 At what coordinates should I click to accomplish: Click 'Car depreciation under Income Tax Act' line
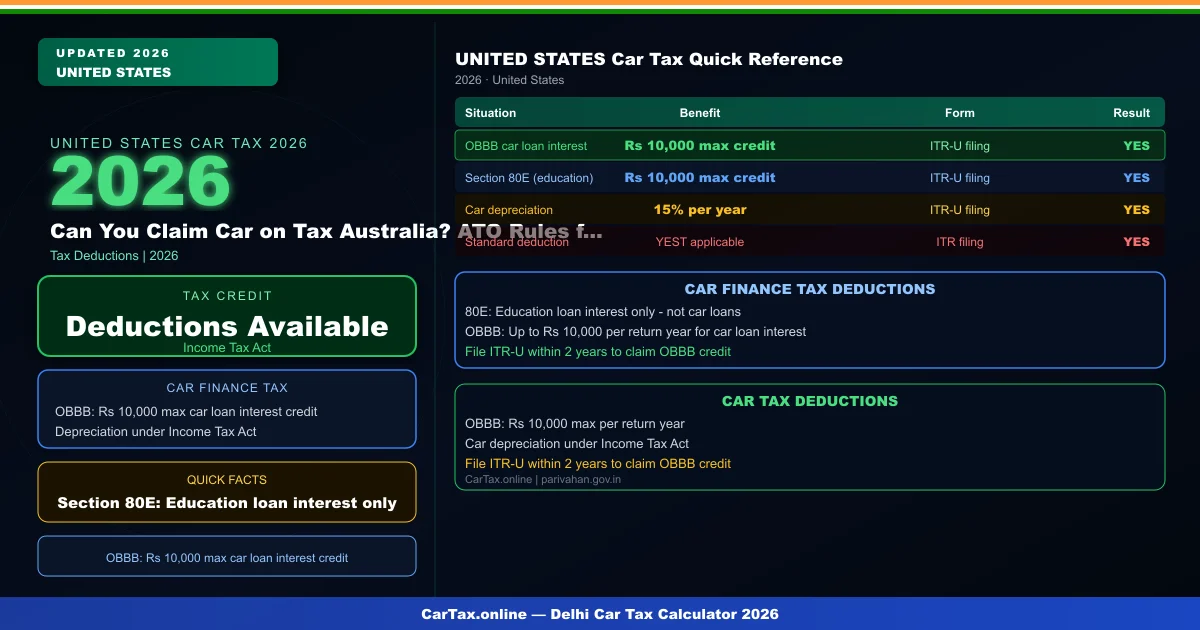(577, 444)
